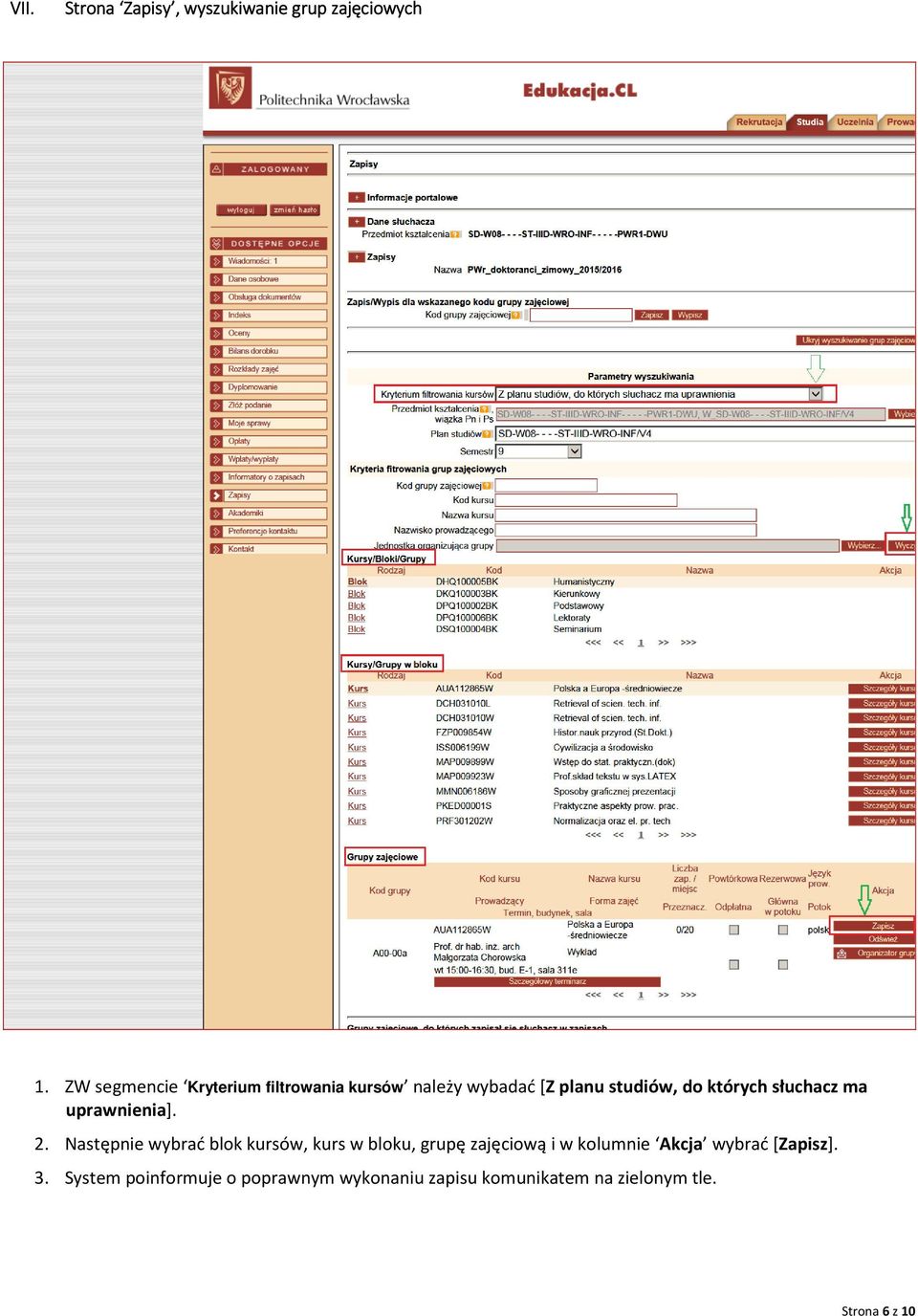Expand Informacje portalowe section
The width and height of the screenshot is (918, 1316).
[356, 198]
